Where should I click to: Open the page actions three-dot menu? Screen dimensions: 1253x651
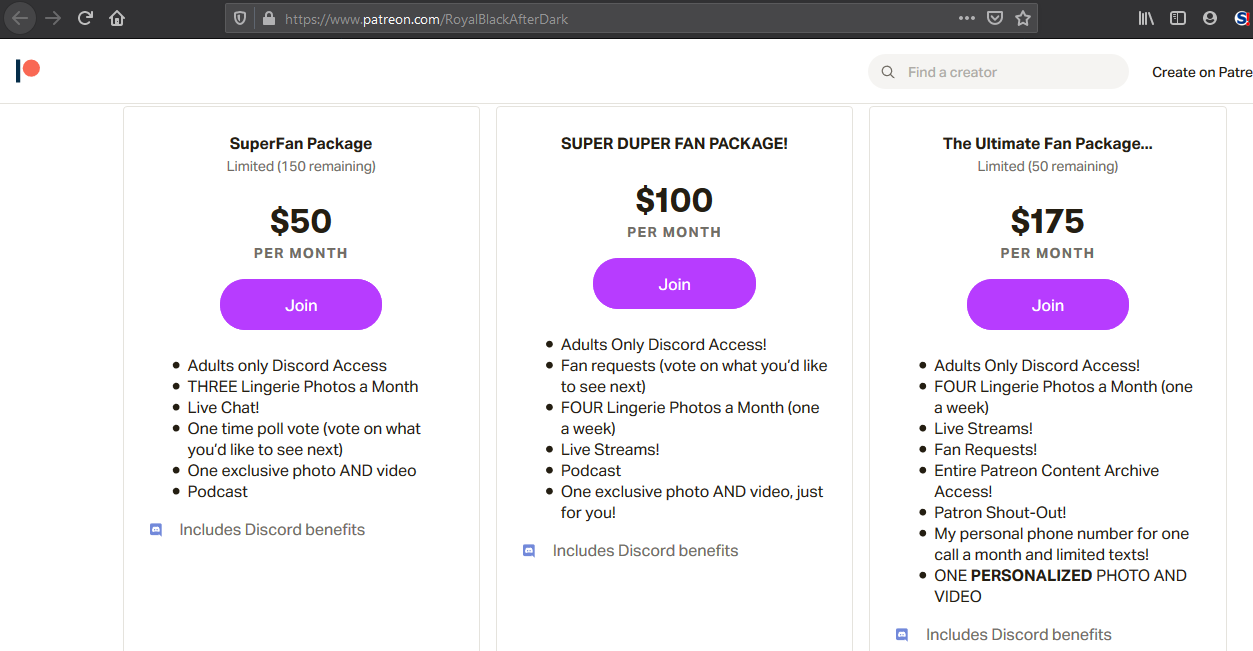click(x=966, y=18)
